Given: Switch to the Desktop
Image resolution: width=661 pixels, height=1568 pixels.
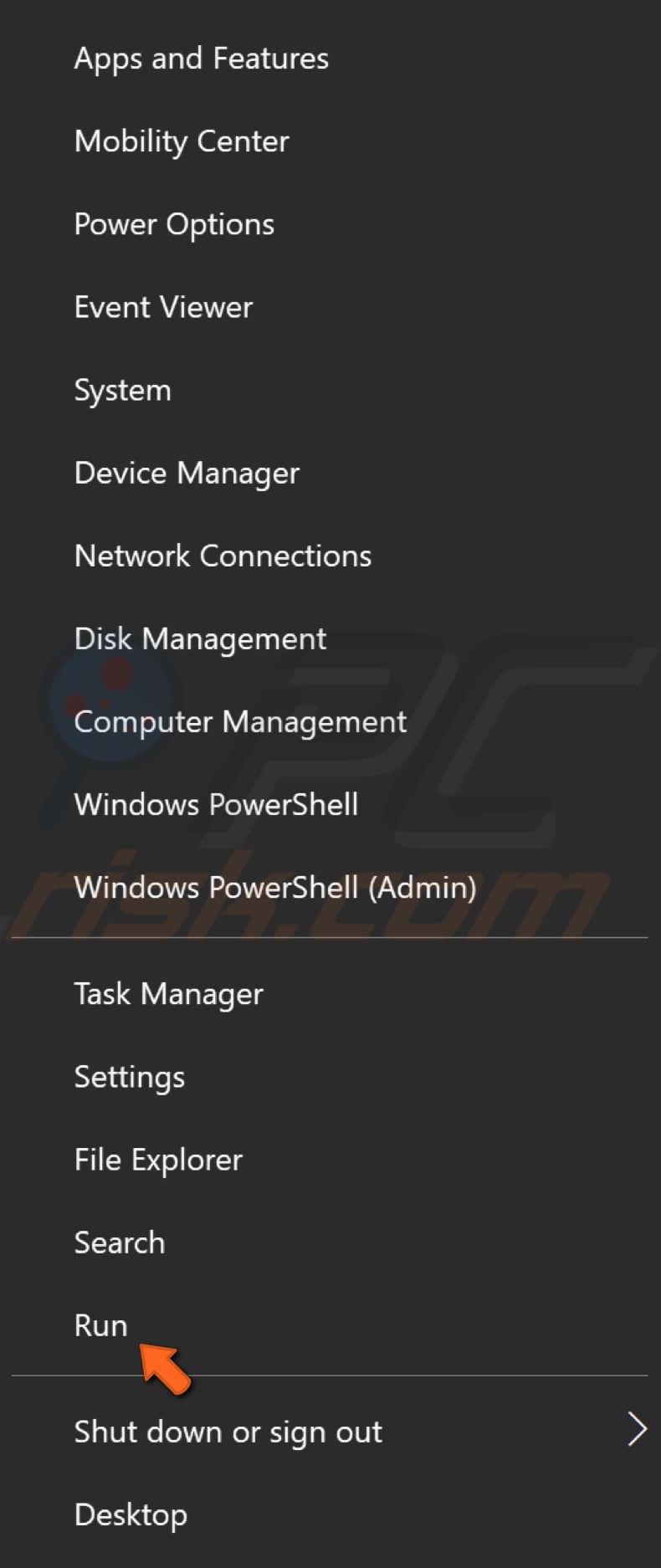Looking at the screenshot, I should pos(131,1514).
